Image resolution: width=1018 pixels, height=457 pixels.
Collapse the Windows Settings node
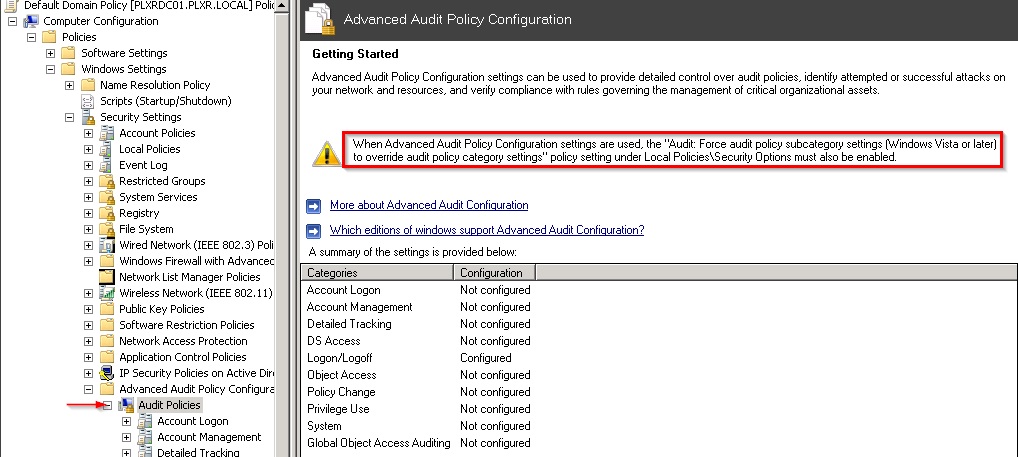tap(50, 69)
